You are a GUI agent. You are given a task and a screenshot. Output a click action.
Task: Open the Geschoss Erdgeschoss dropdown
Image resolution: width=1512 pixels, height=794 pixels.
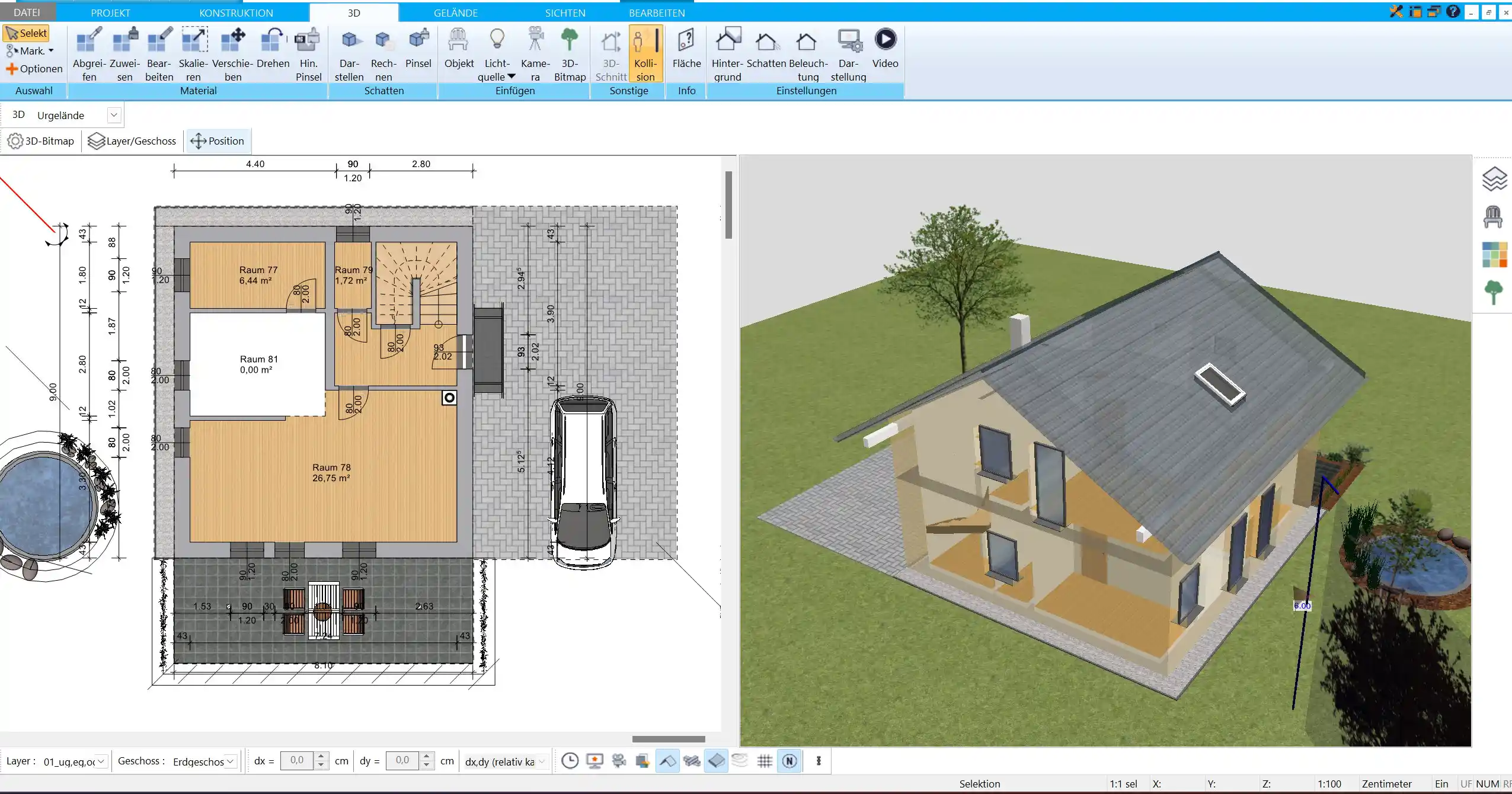point(231,761)
